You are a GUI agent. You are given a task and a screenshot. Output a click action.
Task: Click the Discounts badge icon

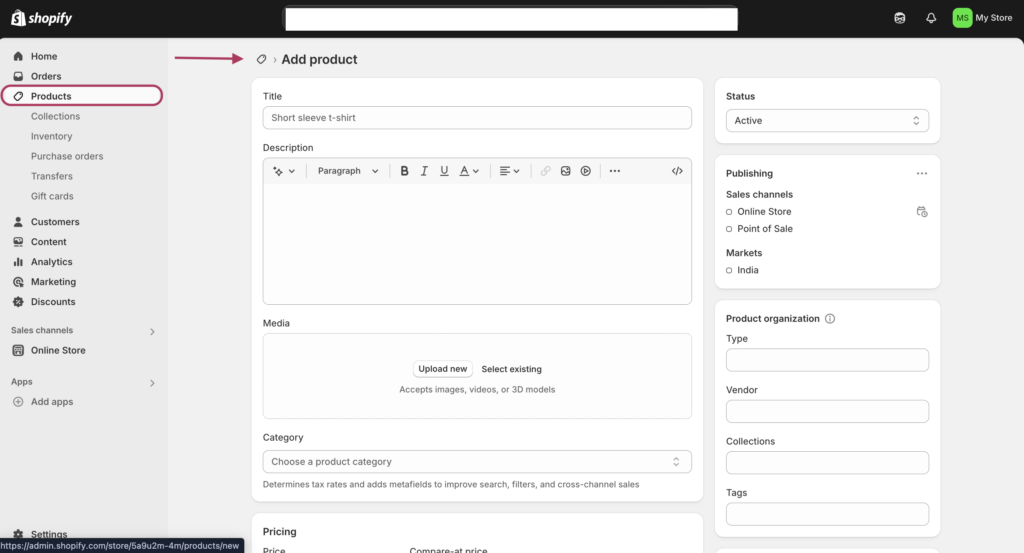(18, 302)
